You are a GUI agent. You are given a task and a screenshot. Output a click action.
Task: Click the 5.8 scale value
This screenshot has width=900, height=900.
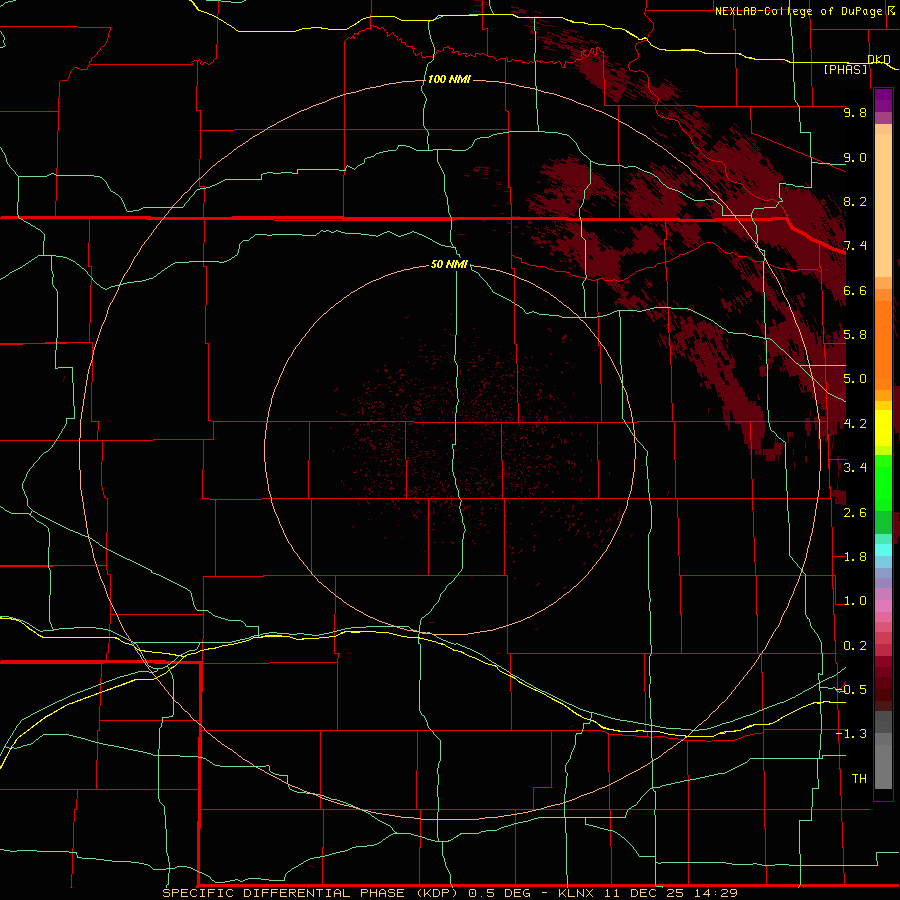pyautogui.click(x=855, y=335)
